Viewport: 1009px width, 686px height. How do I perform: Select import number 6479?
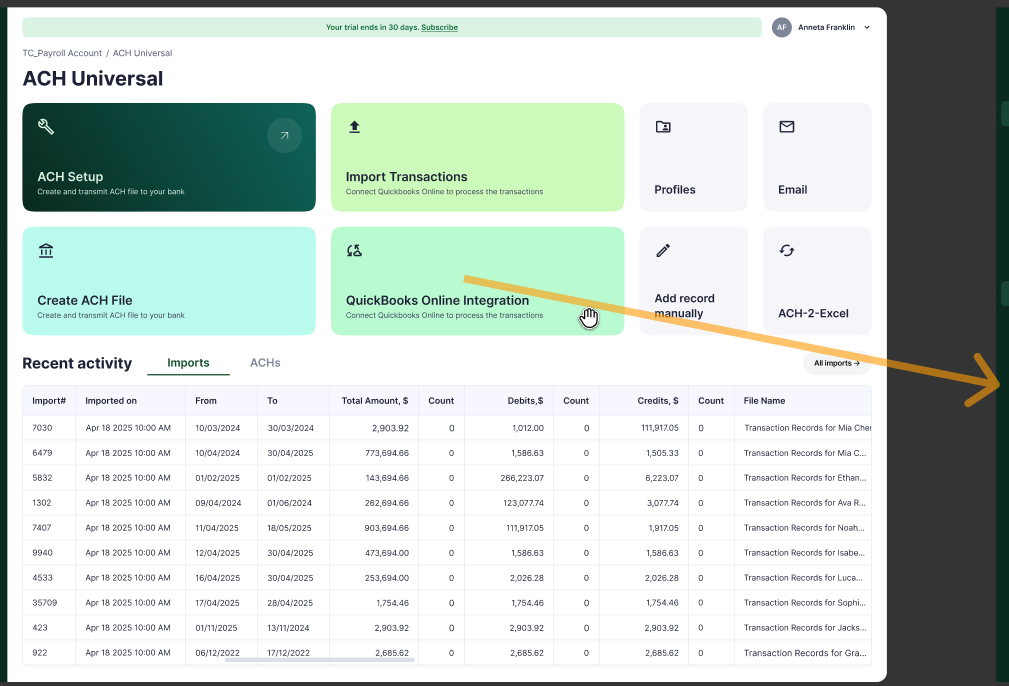coord(42,453)
